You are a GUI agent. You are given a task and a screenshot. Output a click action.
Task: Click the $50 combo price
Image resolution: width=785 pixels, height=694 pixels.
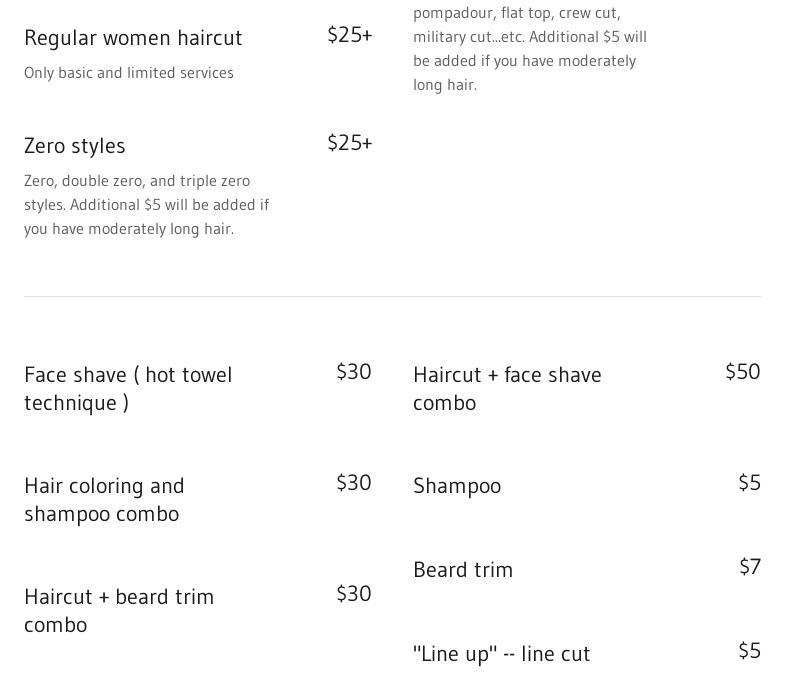pyautogui.click(x=742, y=372)
